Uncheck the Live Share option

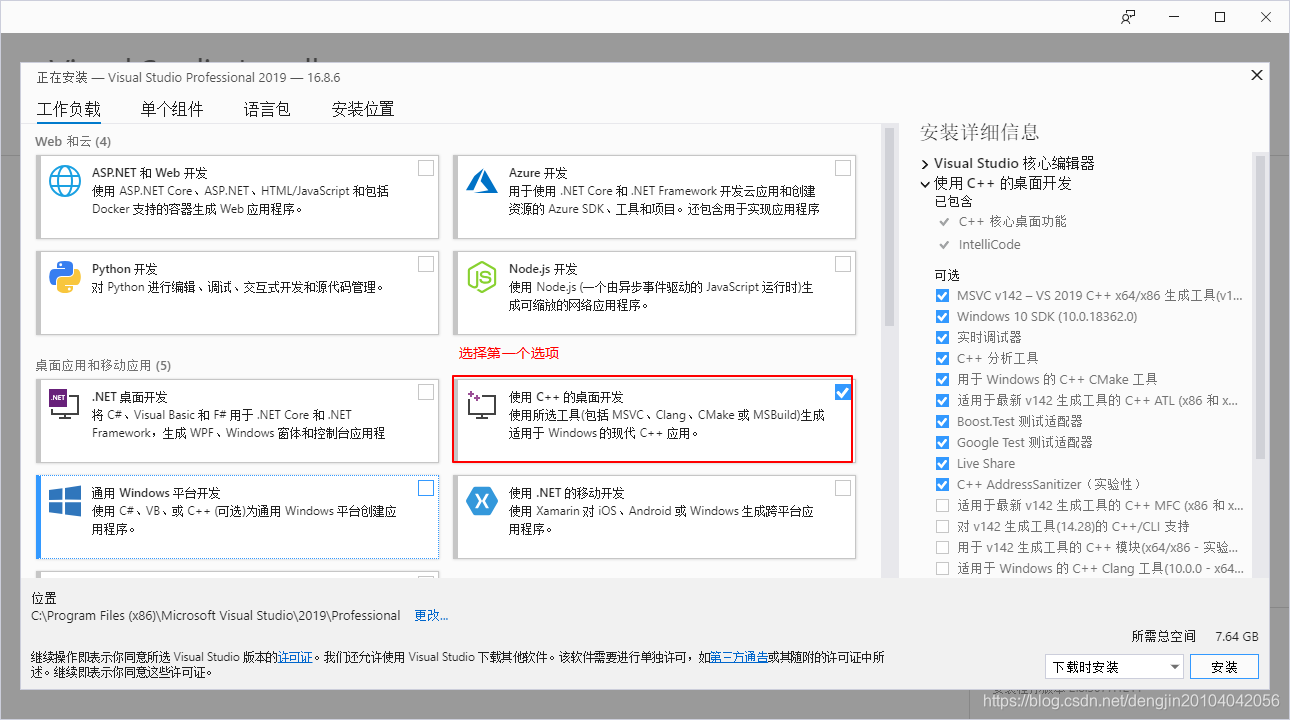[942, 463]
